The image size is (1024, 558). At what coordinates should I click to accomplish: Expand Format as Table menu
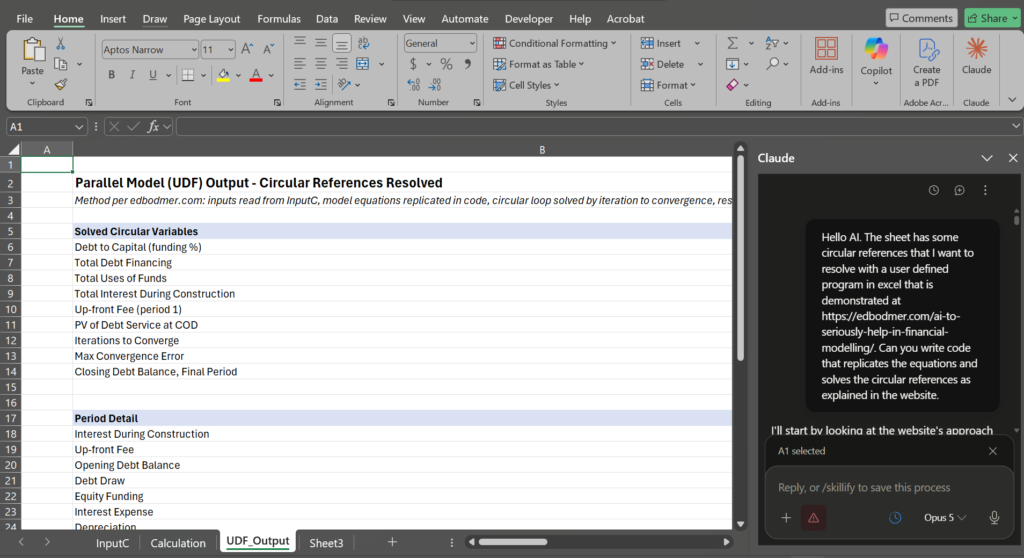pyautogui.click(x=539, y=64)
